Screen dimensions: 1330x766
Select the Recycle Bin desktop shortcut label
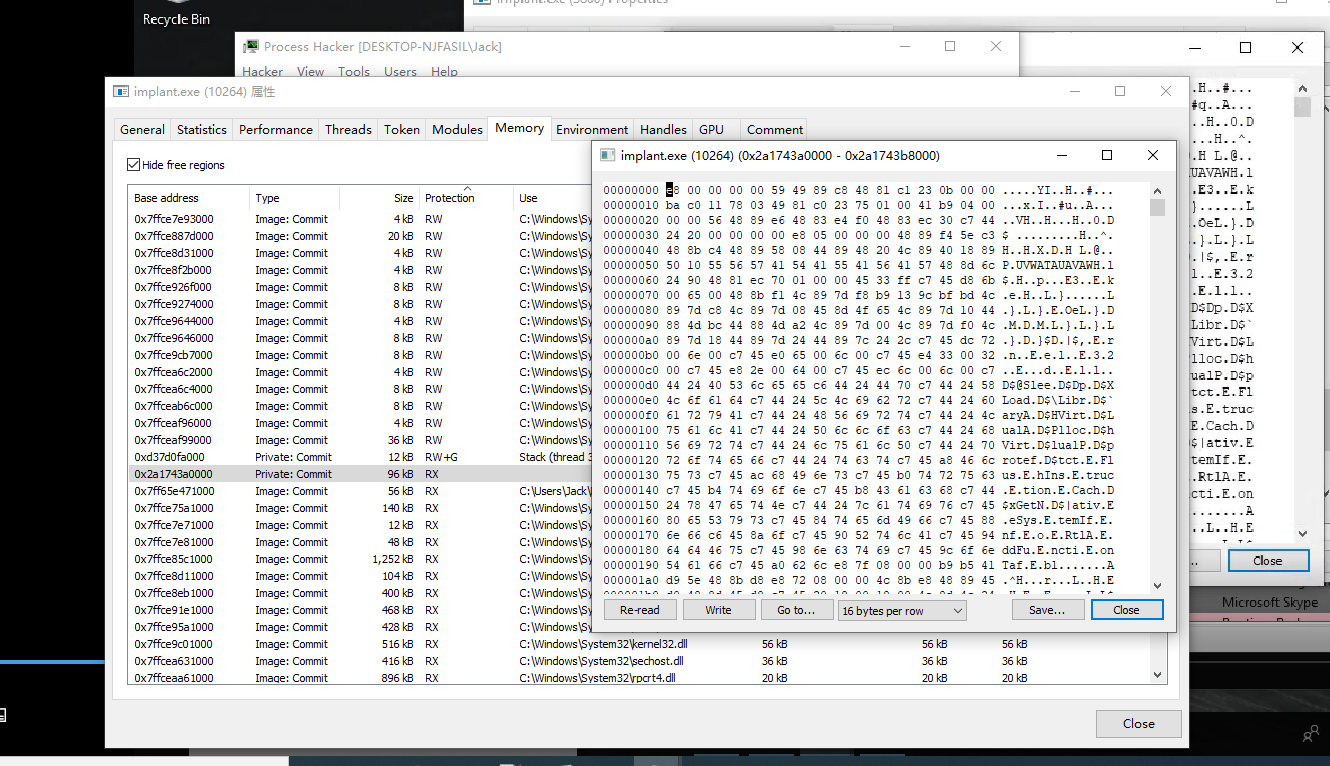click(176, 19)
